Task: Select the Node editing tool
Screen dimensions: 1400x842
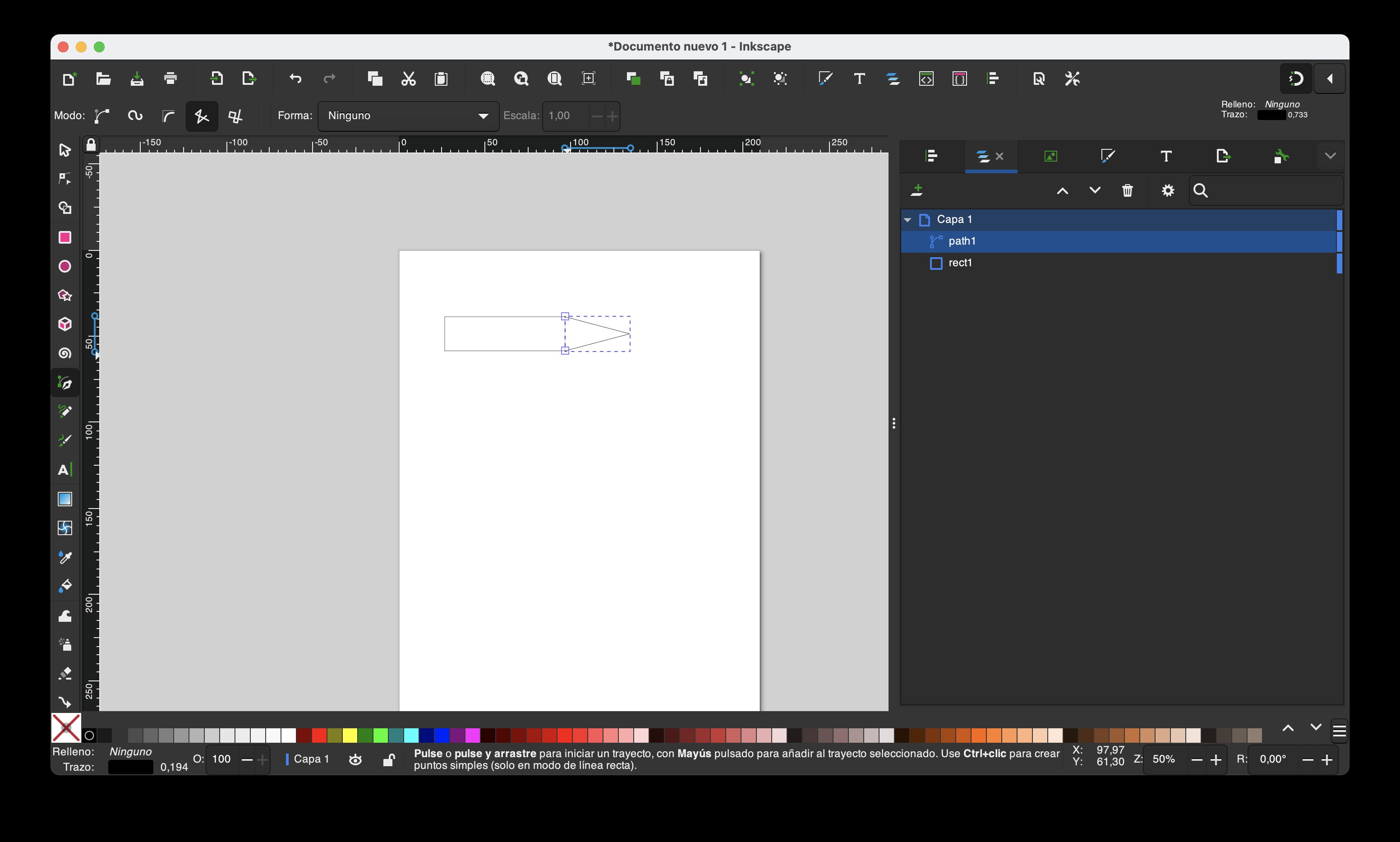Action: 64,179
